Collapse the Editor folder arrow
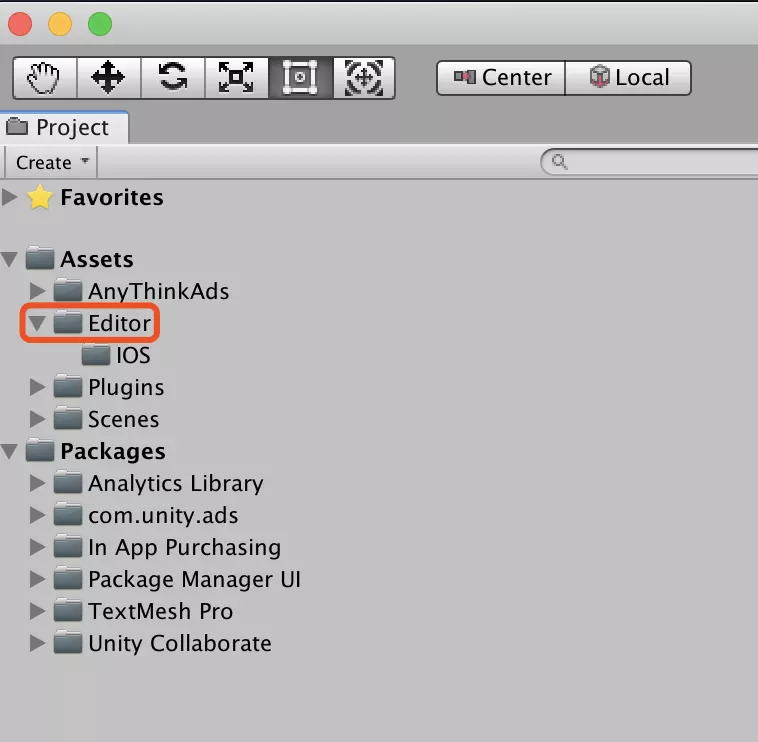The width and height of the screenshot is (758, 742). point(38,323)
